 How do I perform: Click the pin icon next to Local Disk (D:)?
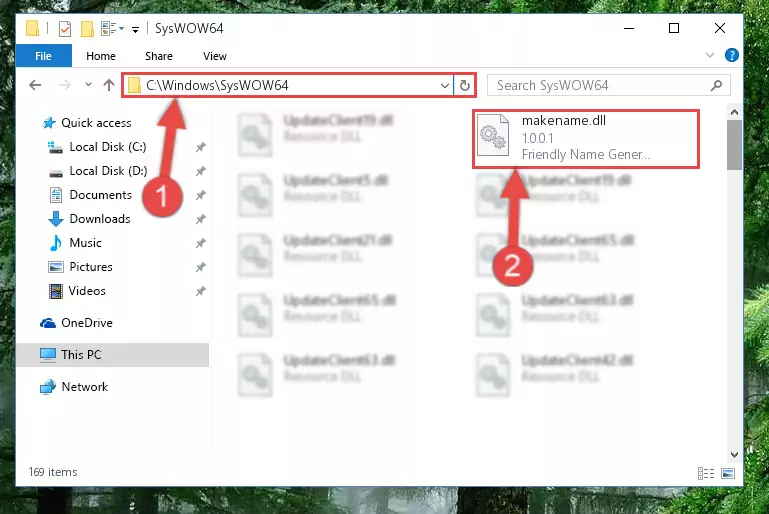201,171
